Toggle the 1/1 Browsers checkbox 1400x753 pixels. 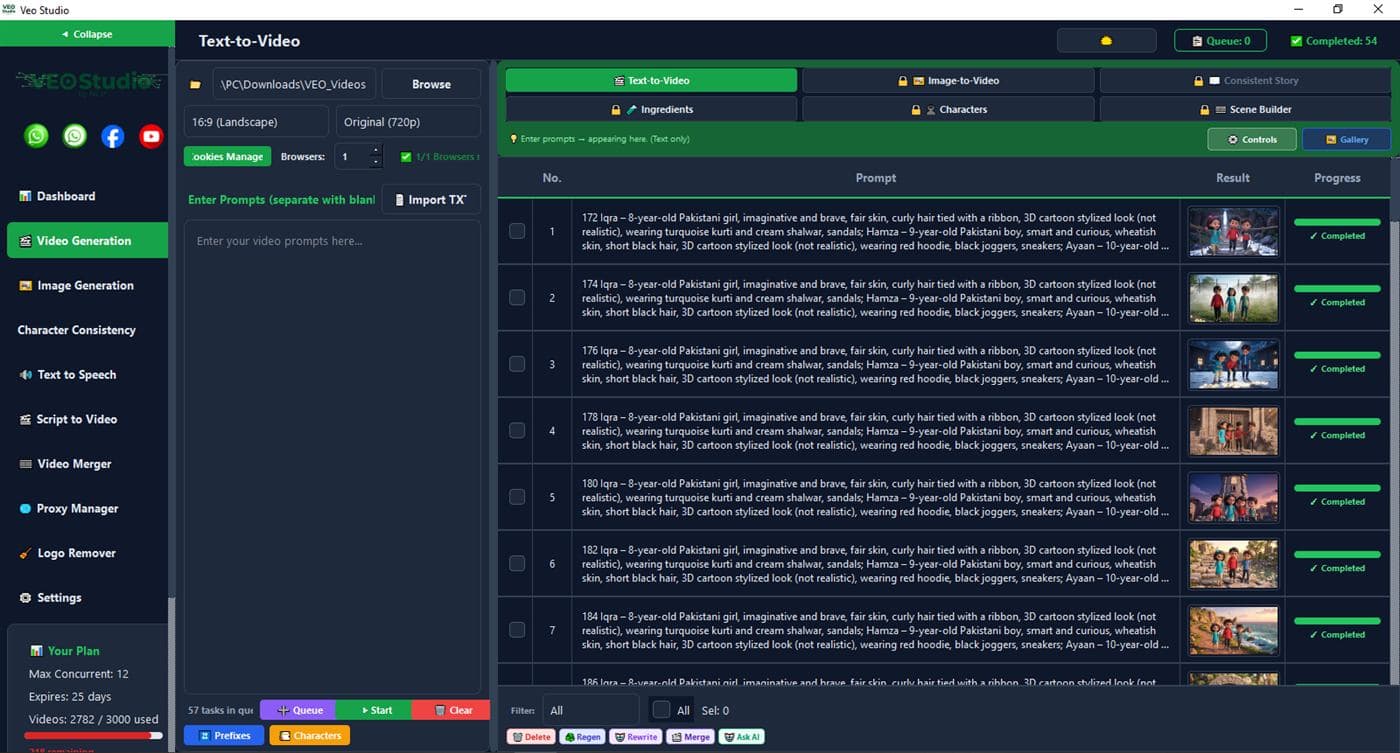405,157
